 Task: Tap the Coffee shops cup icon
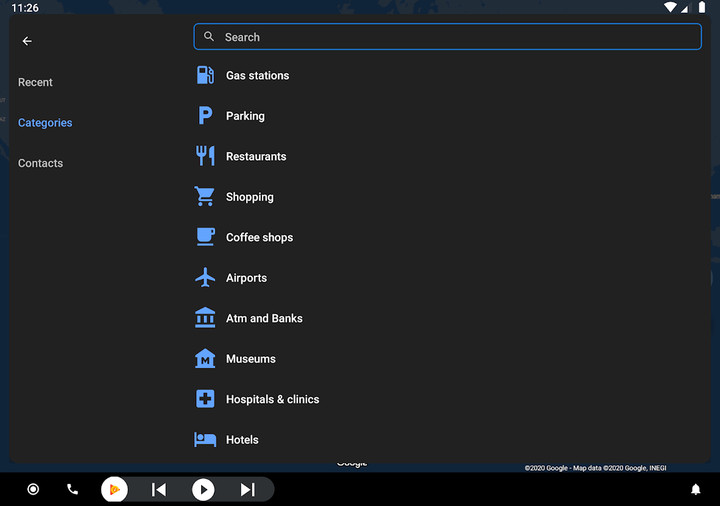click(205, 237)
